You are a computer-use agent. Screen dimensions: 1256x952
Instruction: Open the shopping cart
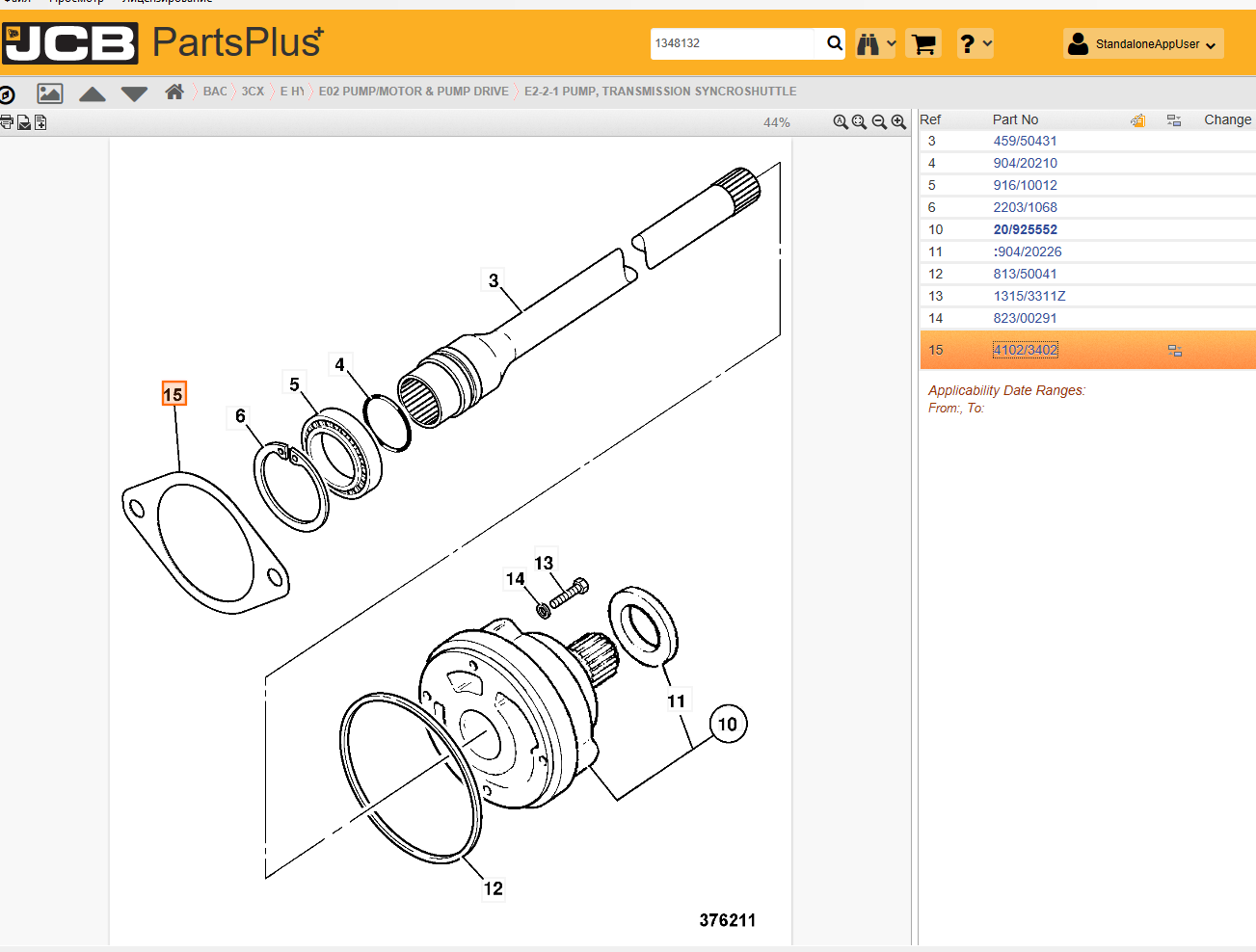(x=923, y=44)
